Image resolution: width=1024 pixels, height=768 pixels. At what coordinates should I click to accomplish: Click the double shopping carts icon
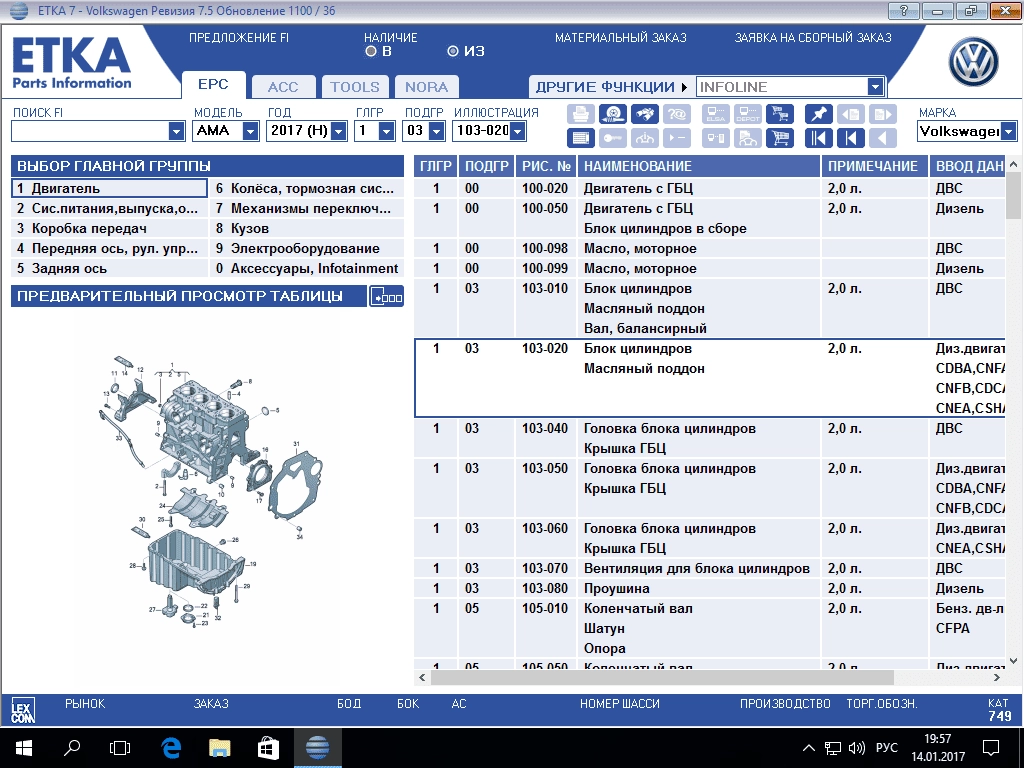(x=780, y=114)
